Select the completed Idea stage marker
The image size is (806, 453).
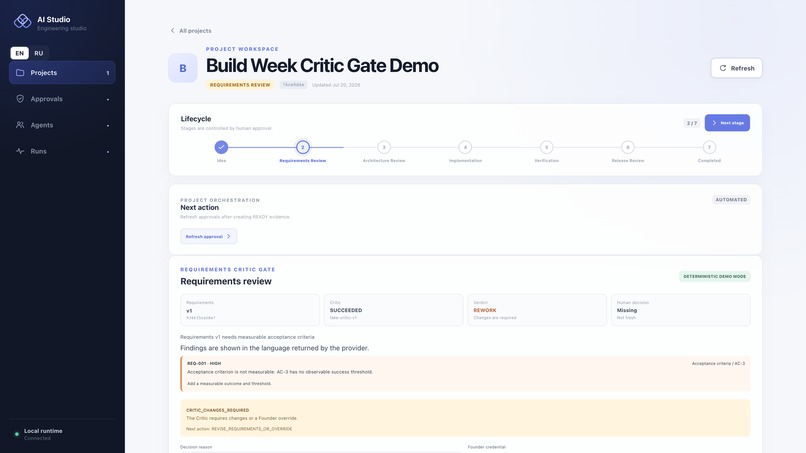point(221,147)
